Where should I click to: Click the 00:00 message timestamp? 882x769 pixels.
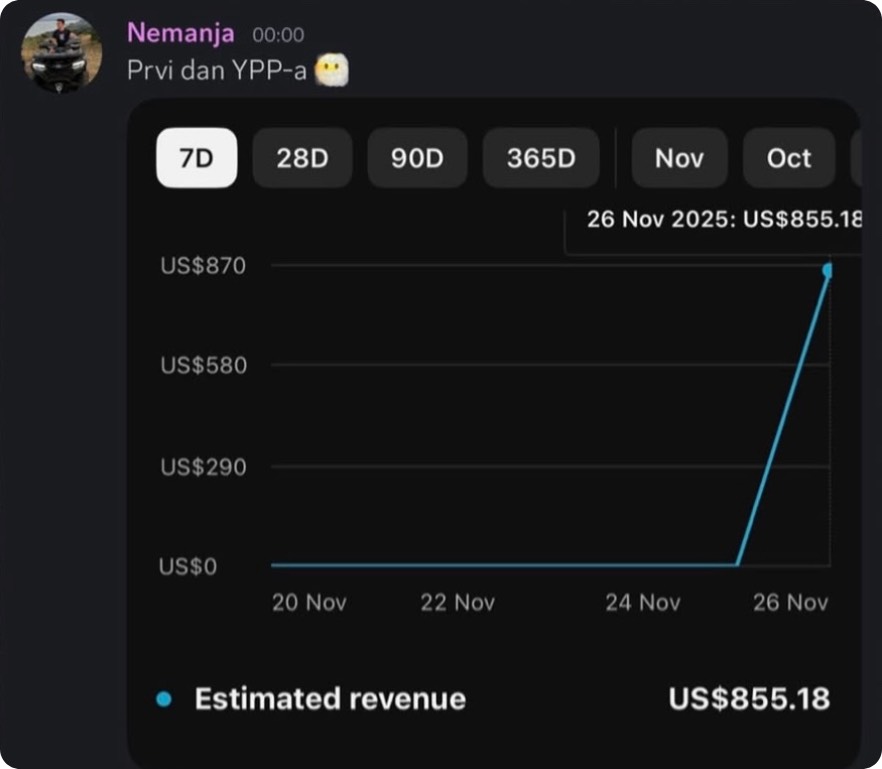coord(278,35)
